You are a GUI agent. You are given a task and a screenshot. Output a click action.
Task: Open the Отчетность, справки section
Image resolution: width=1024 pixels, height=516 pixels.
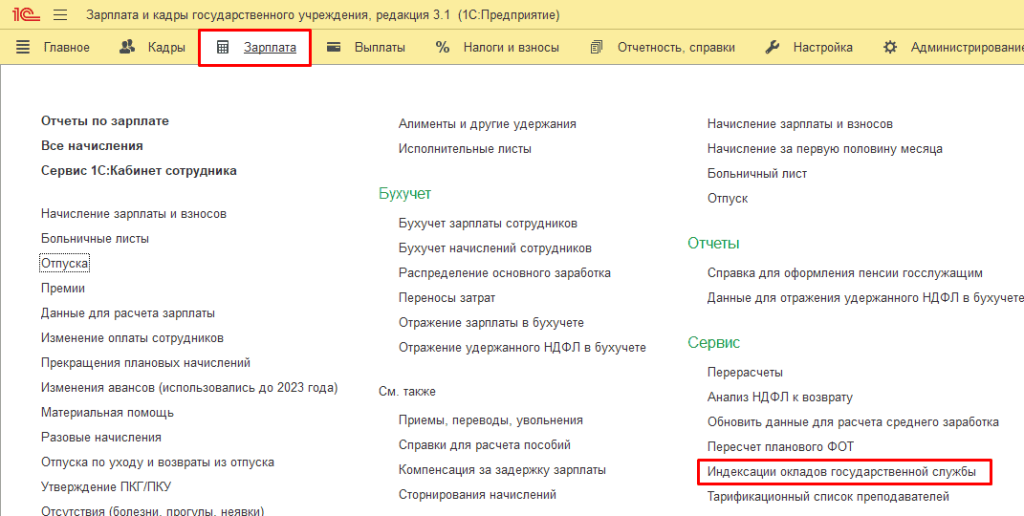[x=676, y=47]
